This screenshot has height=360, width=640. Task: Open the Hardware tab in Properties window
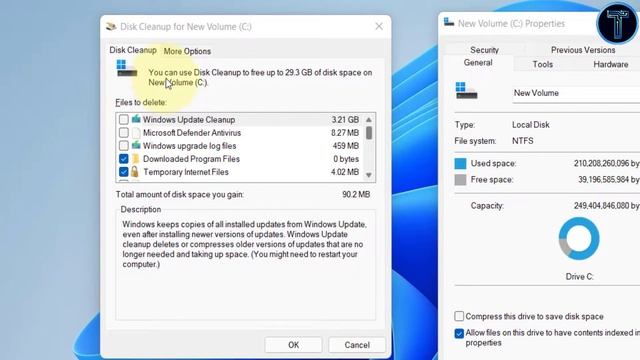(611, 64)
